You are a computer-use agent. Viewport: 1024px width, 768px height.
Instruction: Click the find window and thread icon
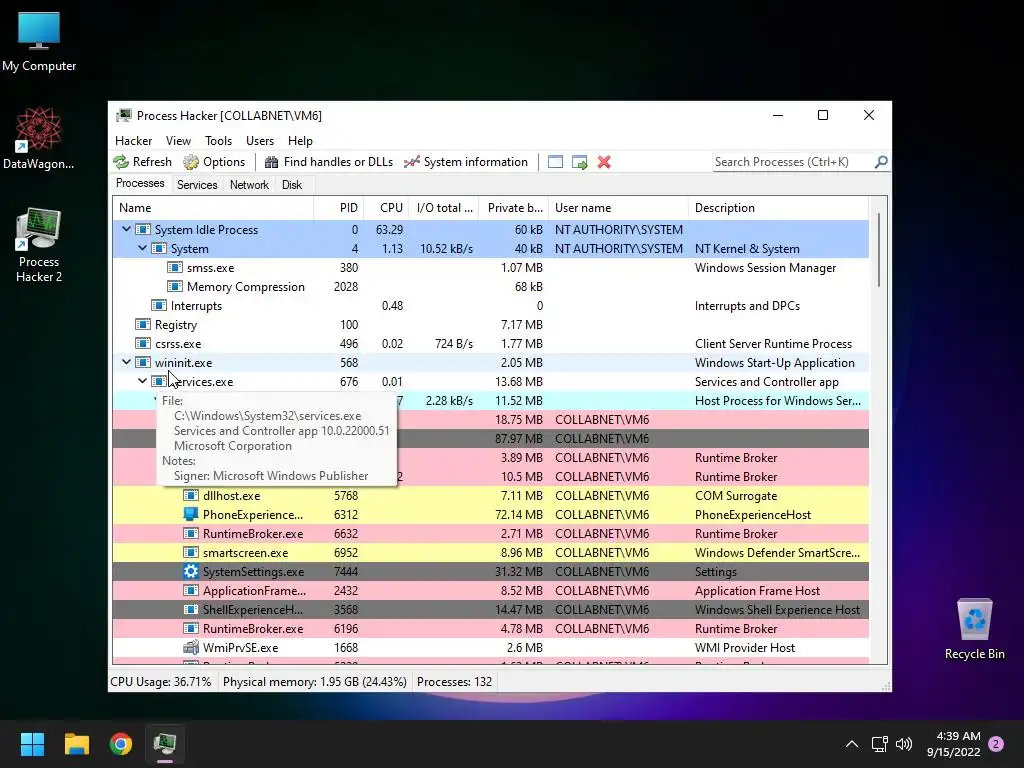[x=579, y=162]
